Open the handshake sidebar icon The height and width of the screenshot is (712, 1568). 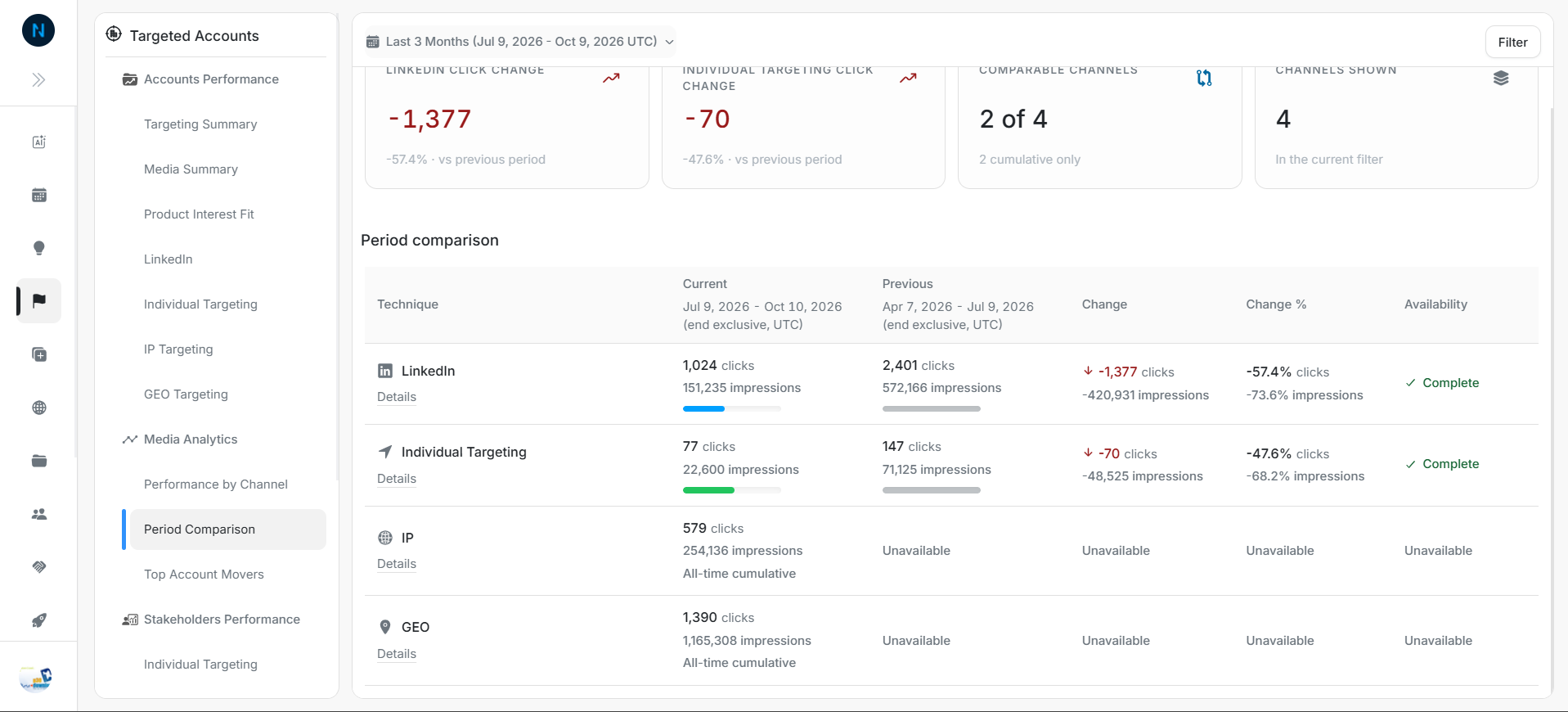click(38, 567)
